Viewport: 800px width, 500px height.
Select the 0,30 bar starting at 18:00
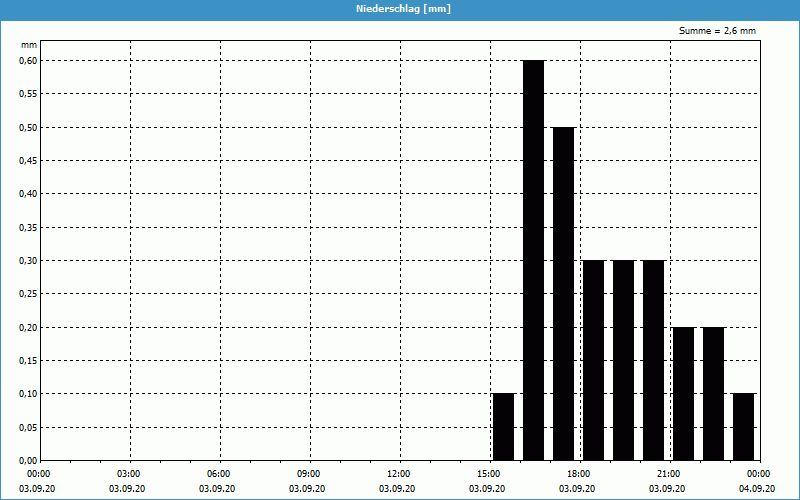tap(594, 360)
